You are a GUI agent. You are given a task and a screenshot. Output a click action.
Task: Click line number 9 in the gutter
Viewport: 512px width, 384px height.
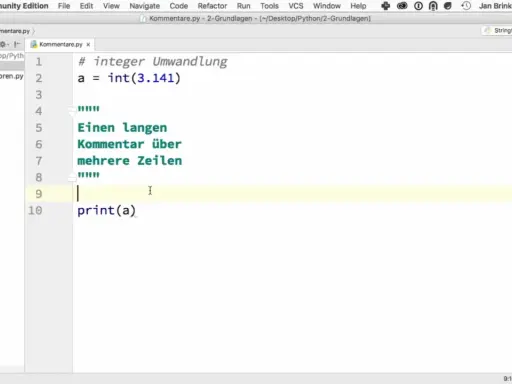39,194
